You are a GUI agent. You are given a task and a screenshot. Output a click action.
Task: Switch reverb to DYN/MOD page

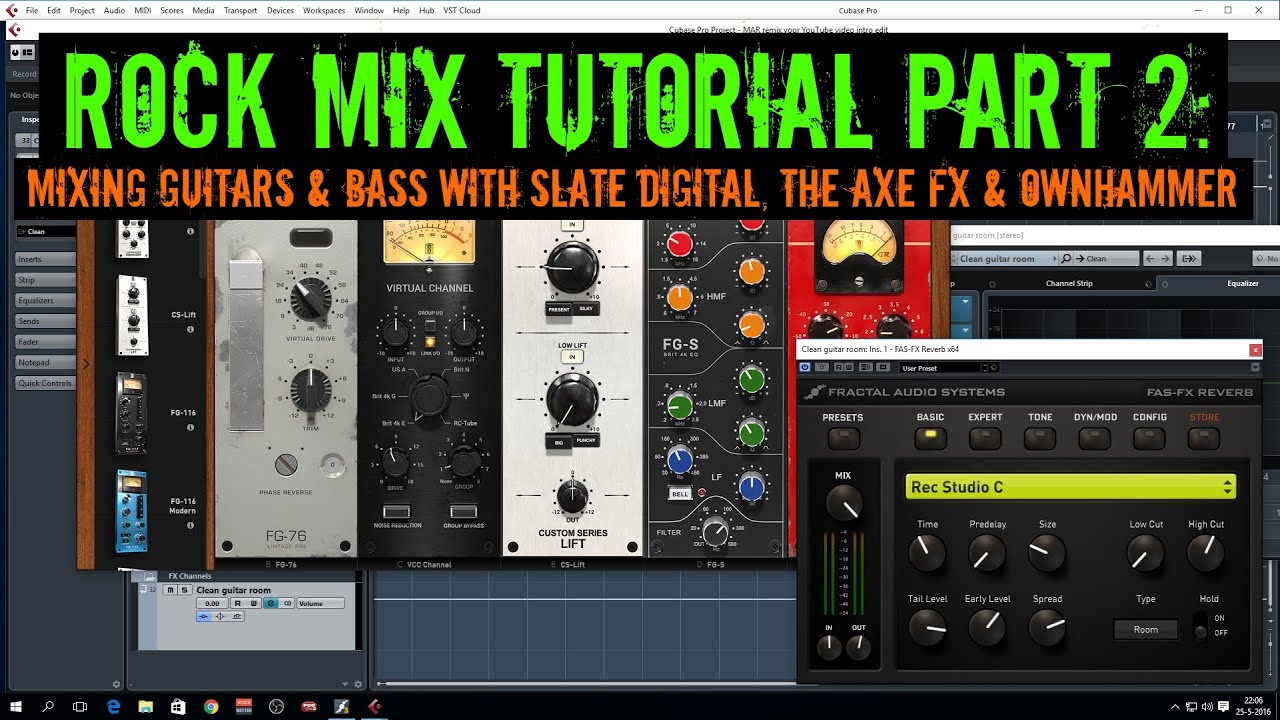pyautogui.click(x=1095, y=436)
